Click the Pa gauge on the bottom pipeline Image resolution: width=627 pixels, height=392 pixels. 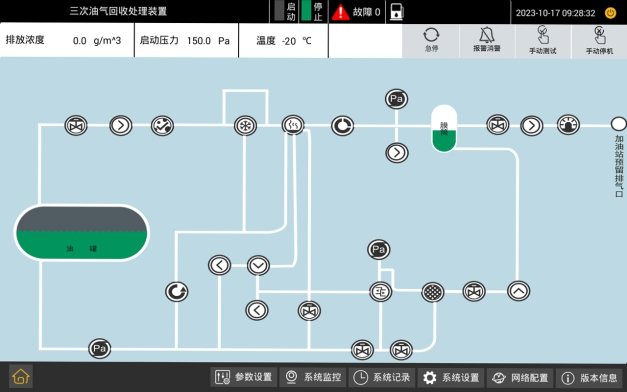tap(100, 348)
